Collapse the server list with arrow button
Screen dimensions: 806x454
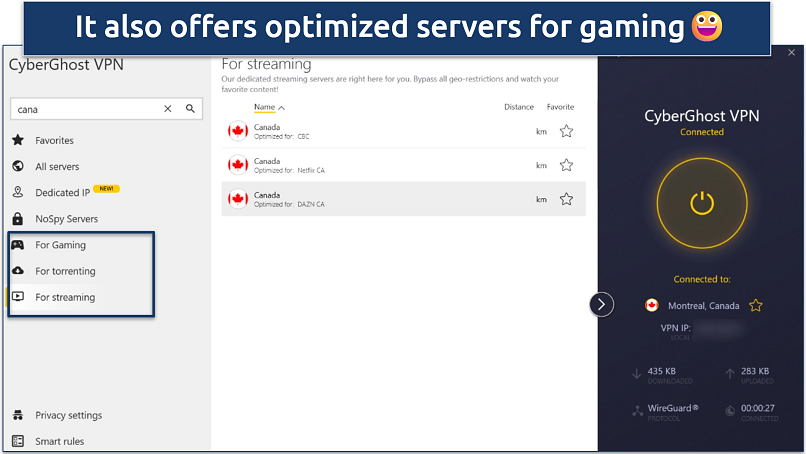click(601, 305)
